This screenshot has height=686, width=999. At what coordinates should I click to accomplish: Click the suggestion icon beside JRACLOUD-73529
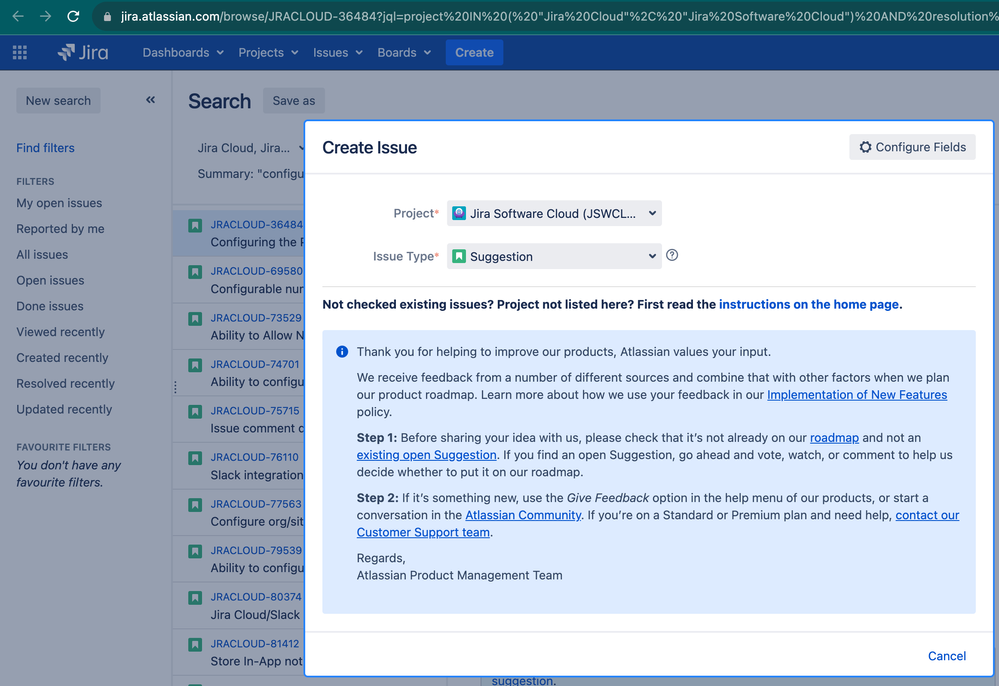(195, 318)
